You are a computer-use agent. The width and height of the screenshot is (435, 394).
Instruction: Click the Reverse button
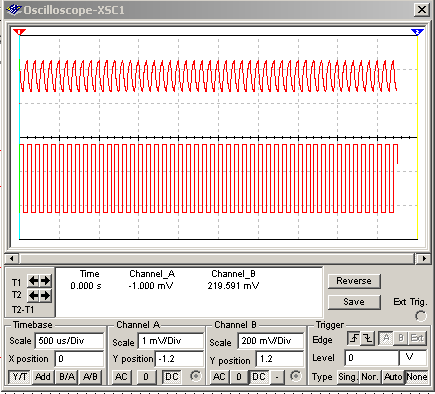click(354, 281)
